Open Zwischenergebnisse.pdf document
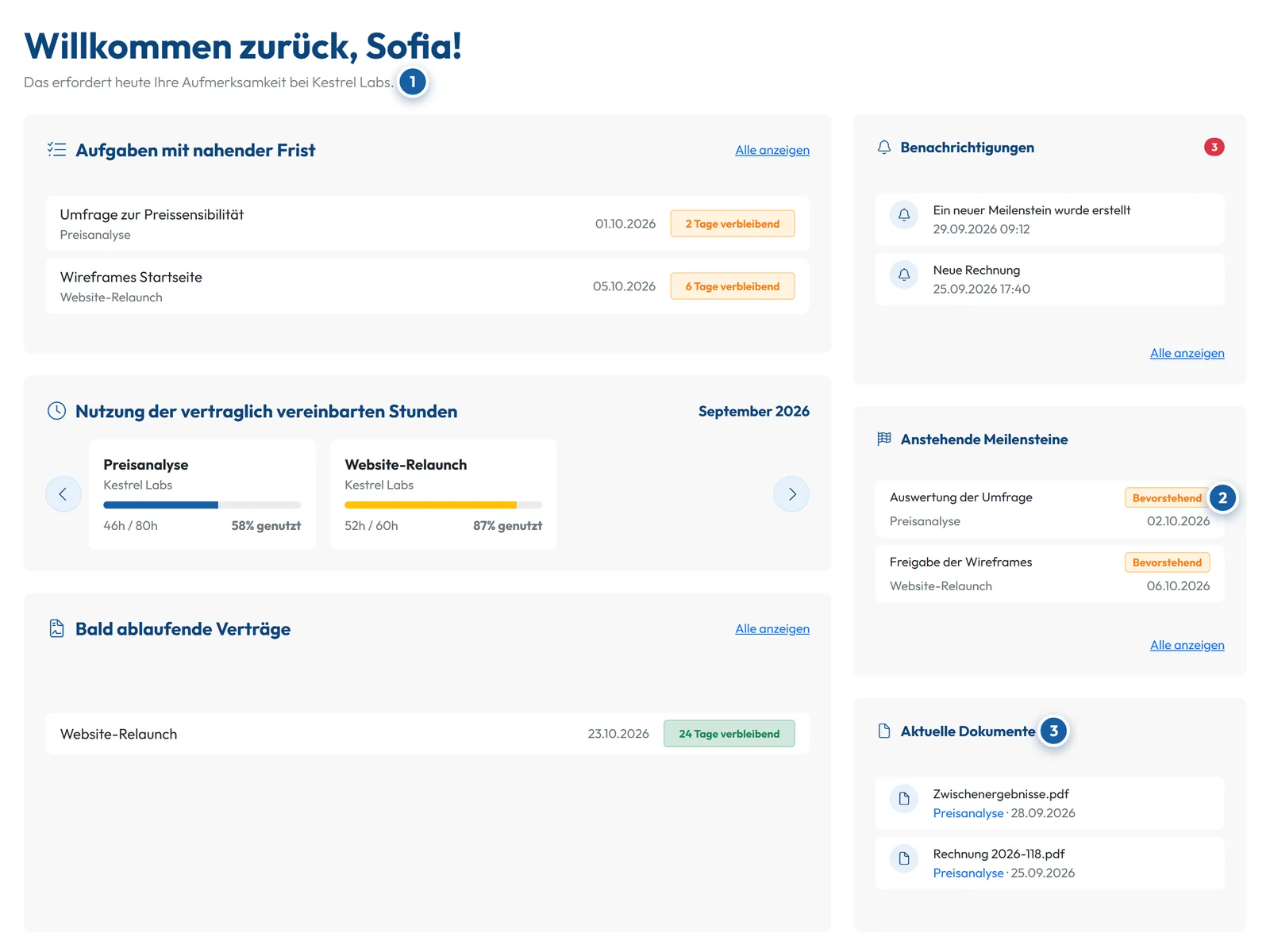1270x952 pixels. (x=1049, y=804)
